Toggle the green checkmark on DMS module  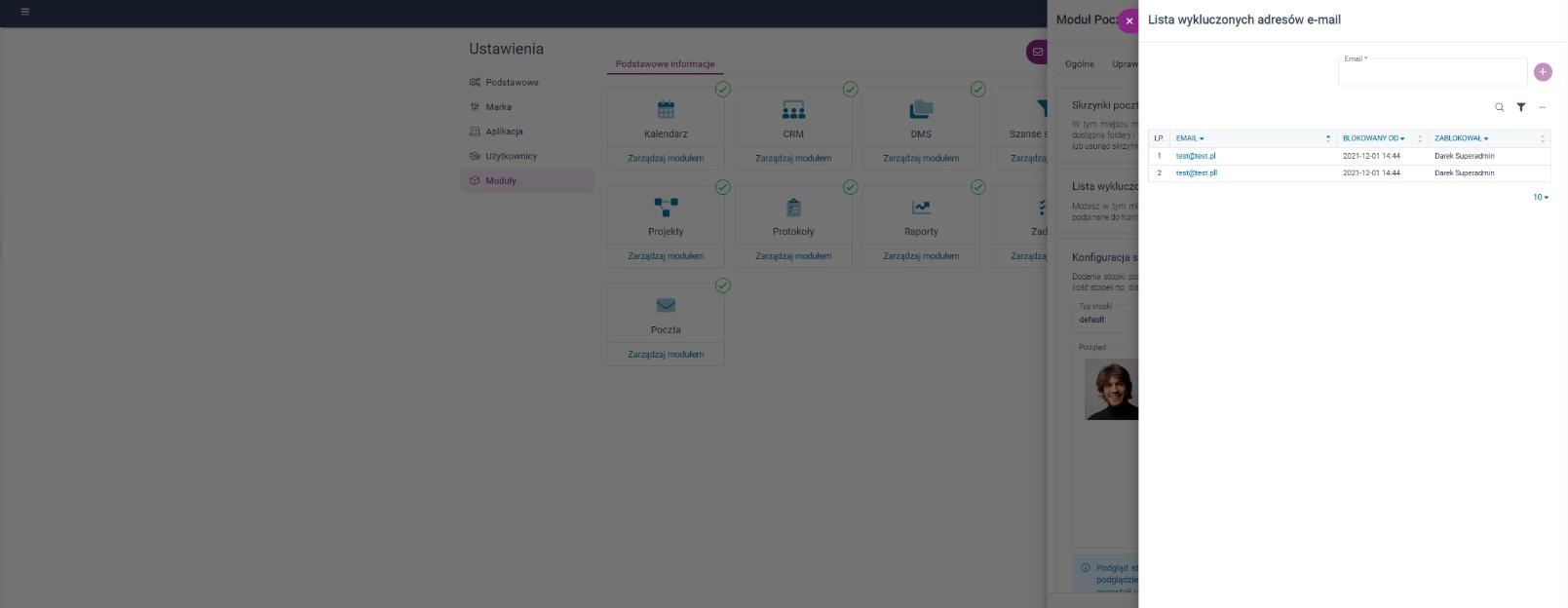click(977, 89)
